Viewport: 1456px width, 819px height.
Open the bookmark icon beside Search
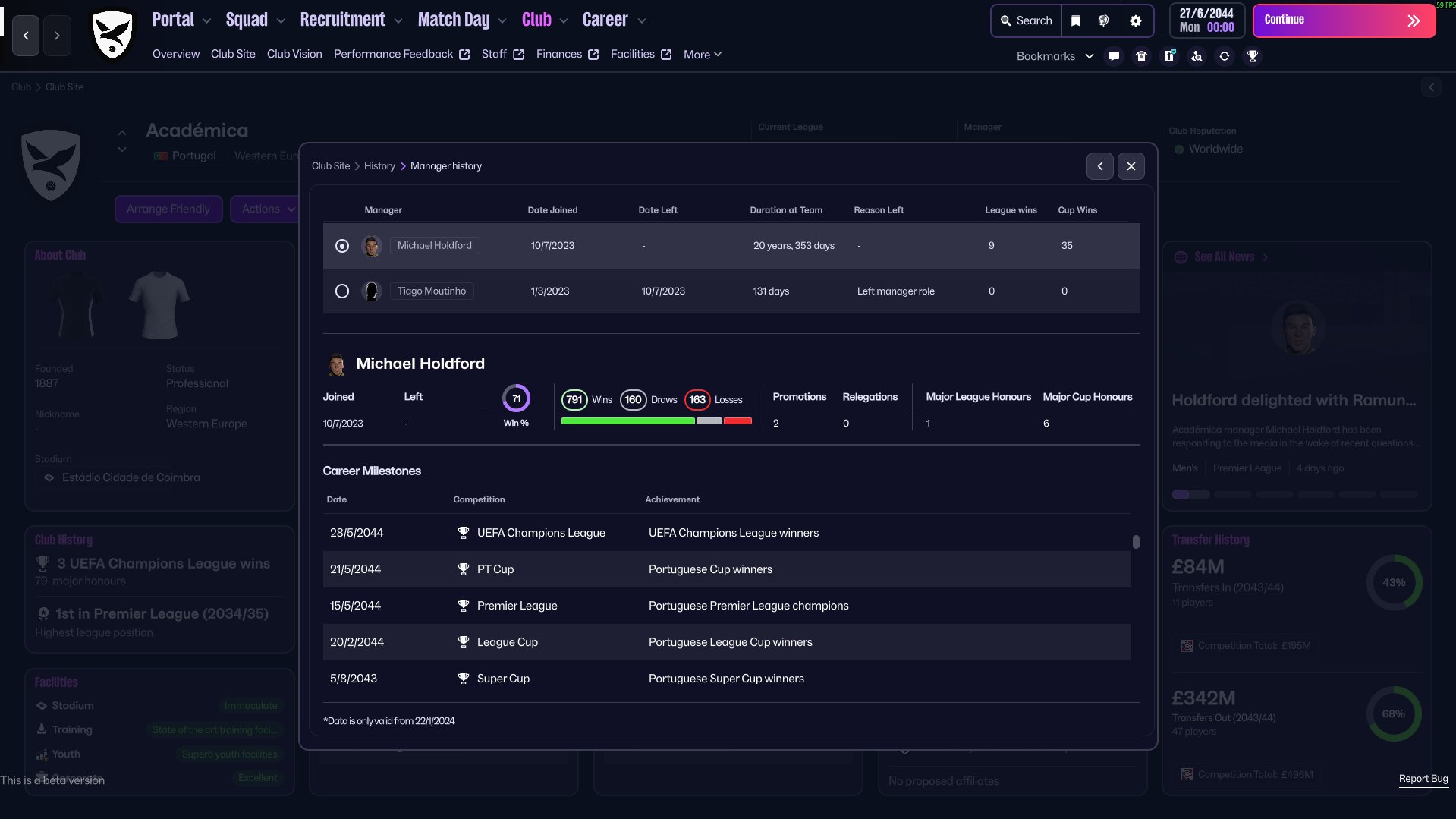click(x=1076, y=20)
